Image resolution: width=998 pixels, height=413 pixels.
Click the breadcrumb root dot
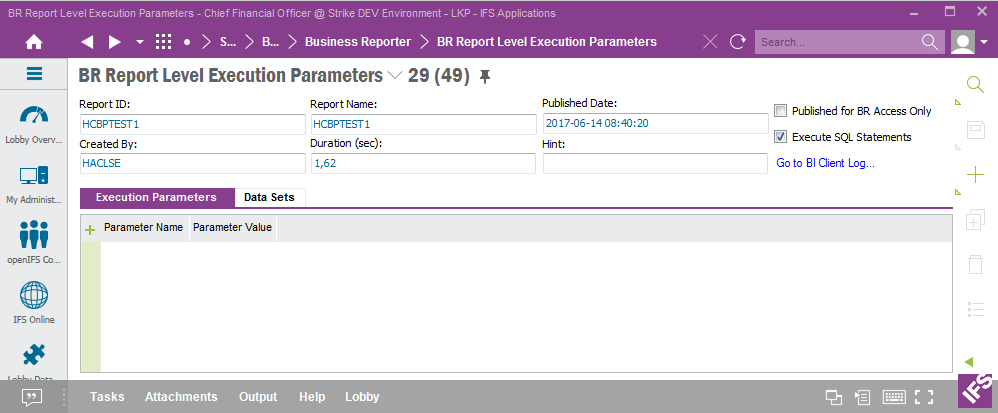(186, 42)
